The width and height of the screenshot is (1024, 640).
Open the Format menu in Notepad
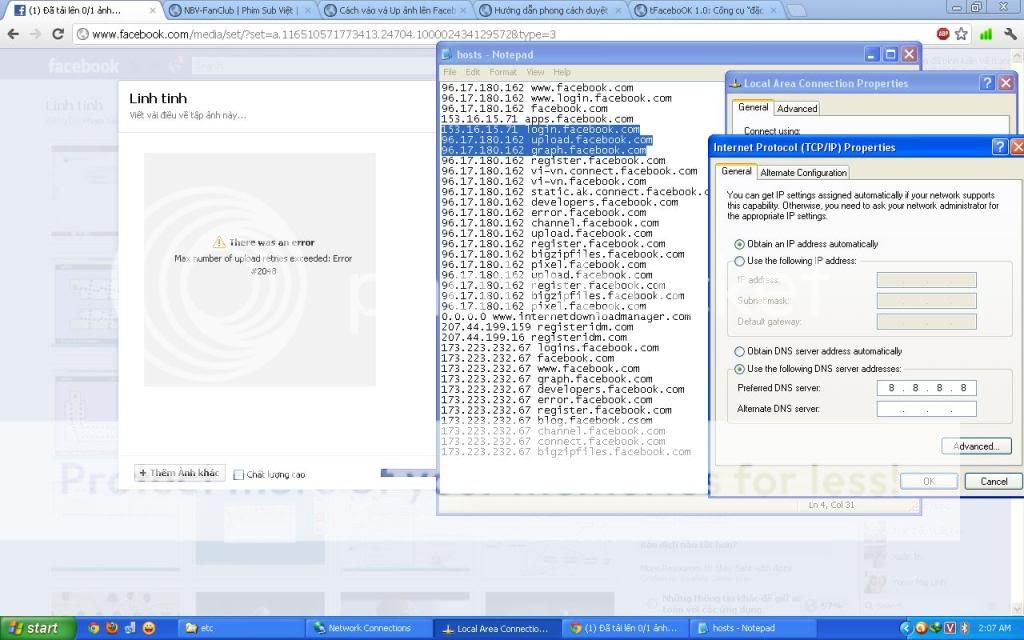[503, 72]
